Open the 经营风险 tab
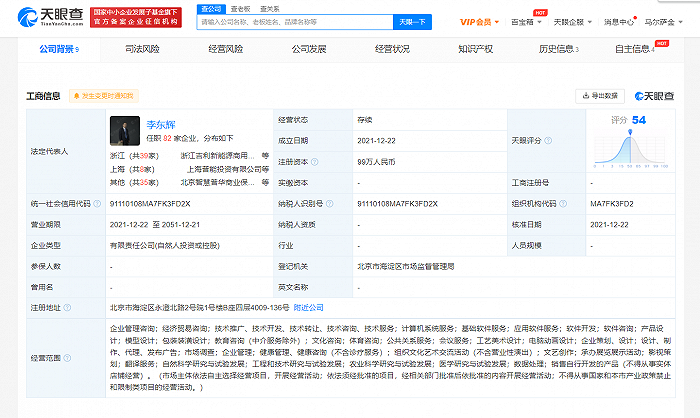Image resolution: width=700 pixels, height=418 pixels. pos(226,49)
